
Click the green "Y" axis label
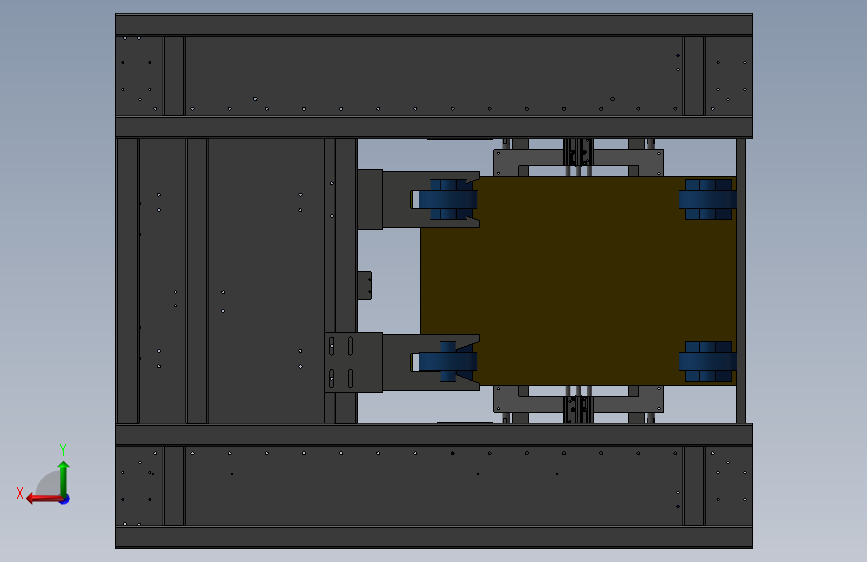pyautogui.click(x=63, y=450)
